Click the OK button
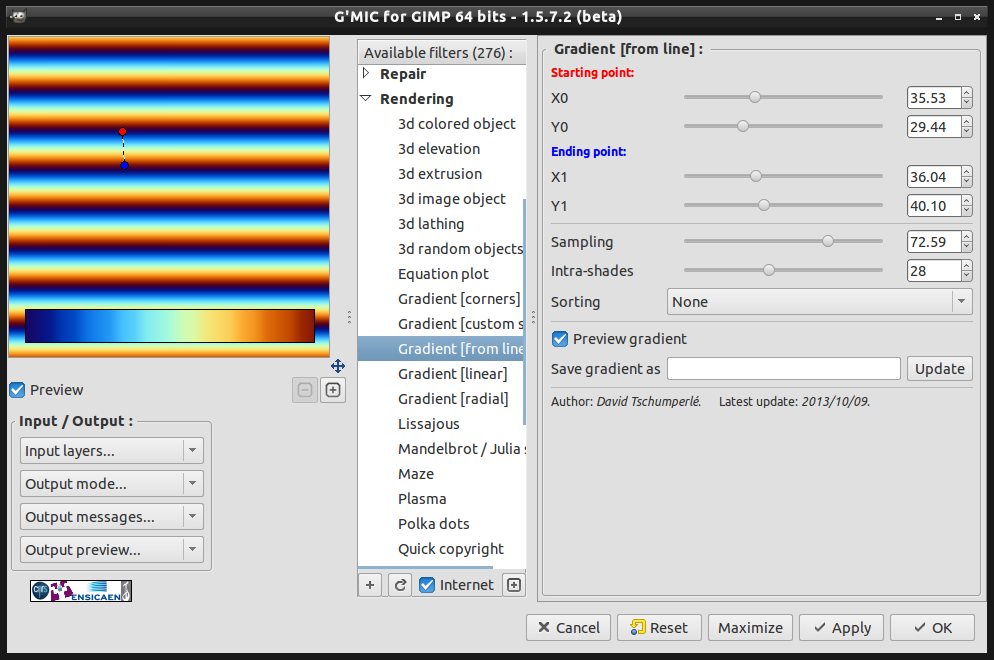 point(933,628)
